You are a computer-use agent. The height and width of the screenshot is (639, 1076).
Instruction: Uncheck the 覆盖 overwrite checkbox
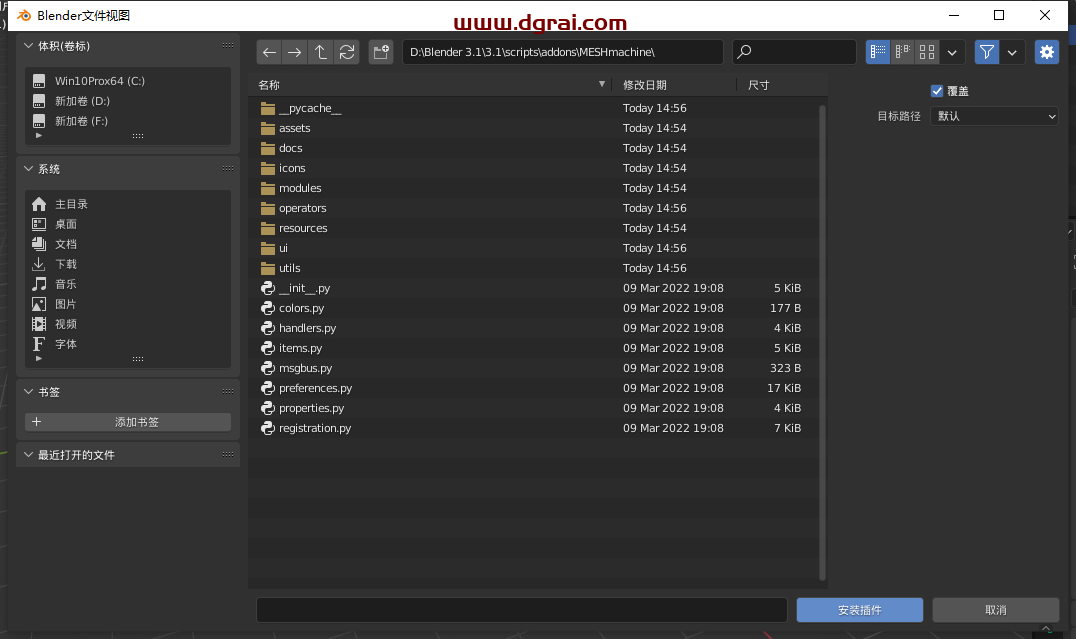click(937, 91)
